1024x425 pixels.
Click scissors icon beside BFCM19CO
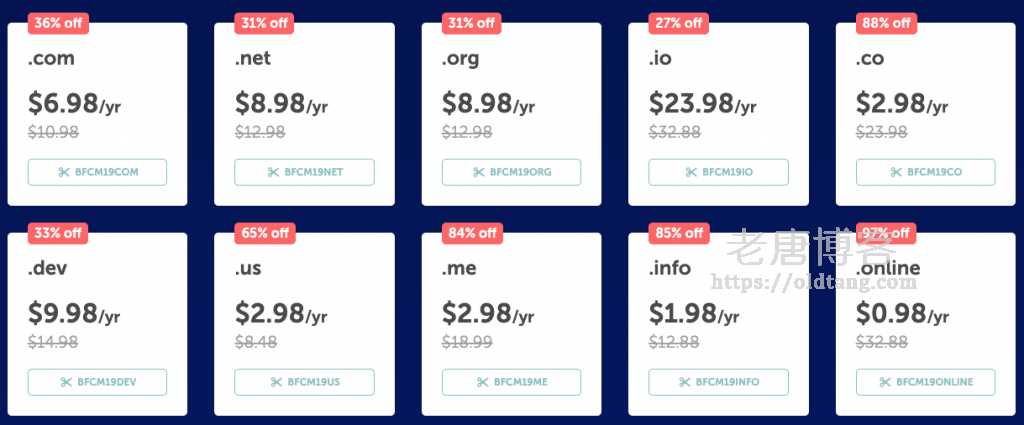(896, 172)
